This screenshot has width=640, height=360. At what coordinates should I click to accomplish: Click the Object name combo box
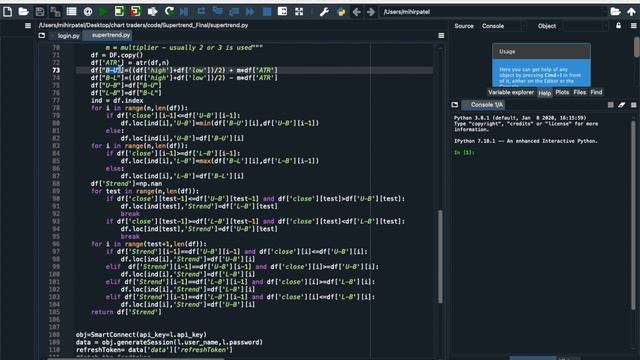click(x=586, y=26)
